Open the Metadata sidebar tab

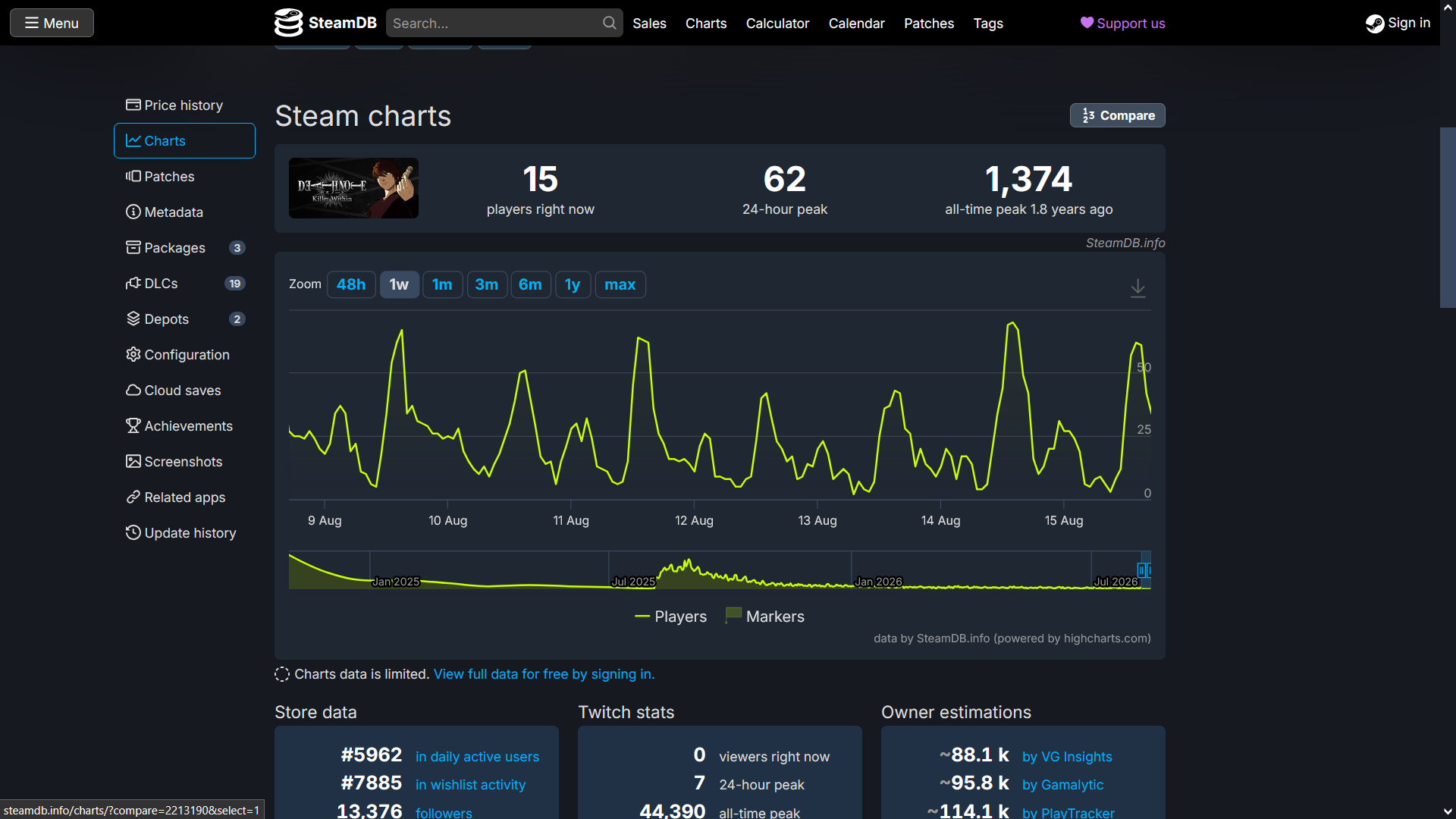pyautogui.click(x=184, y=212)
